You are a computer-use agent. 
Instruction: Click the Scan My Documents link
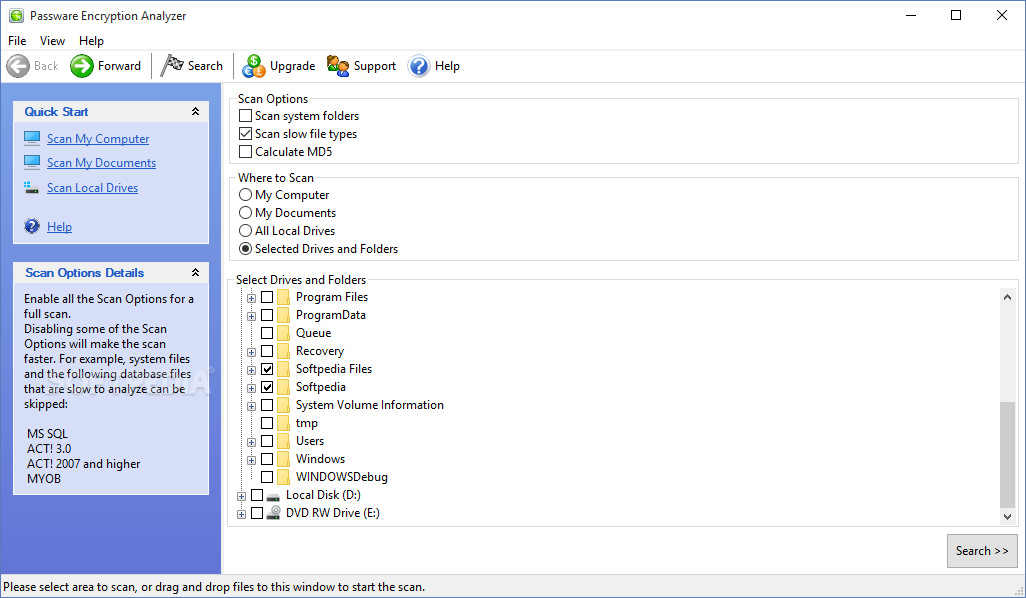[101, 163]
